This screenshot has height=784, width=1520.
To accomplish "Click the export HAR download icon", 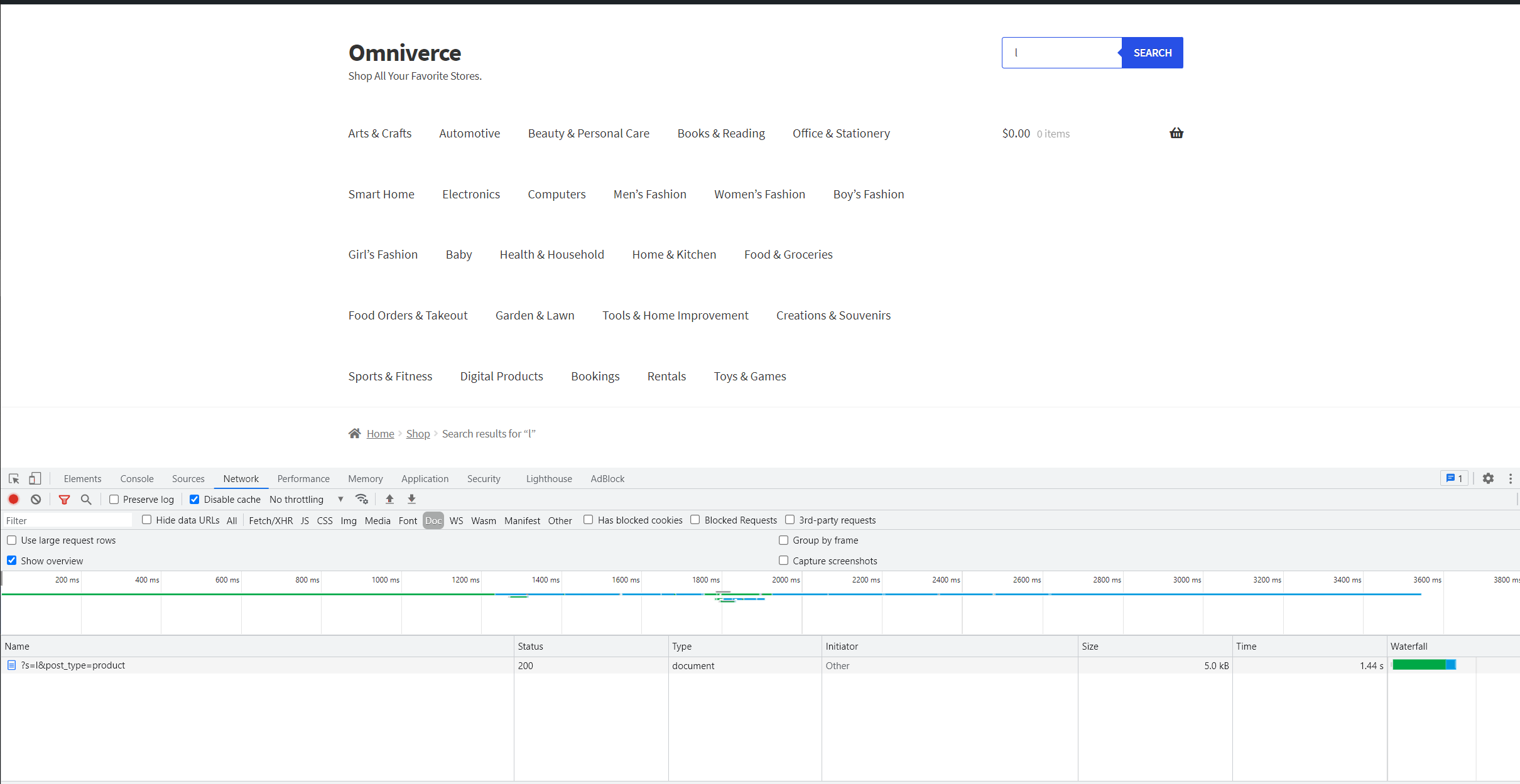I will (411, 499).
